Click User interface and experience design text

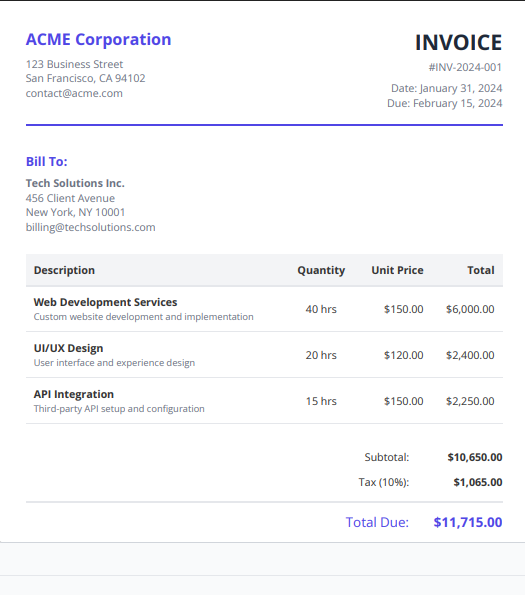tap(115, 363)
